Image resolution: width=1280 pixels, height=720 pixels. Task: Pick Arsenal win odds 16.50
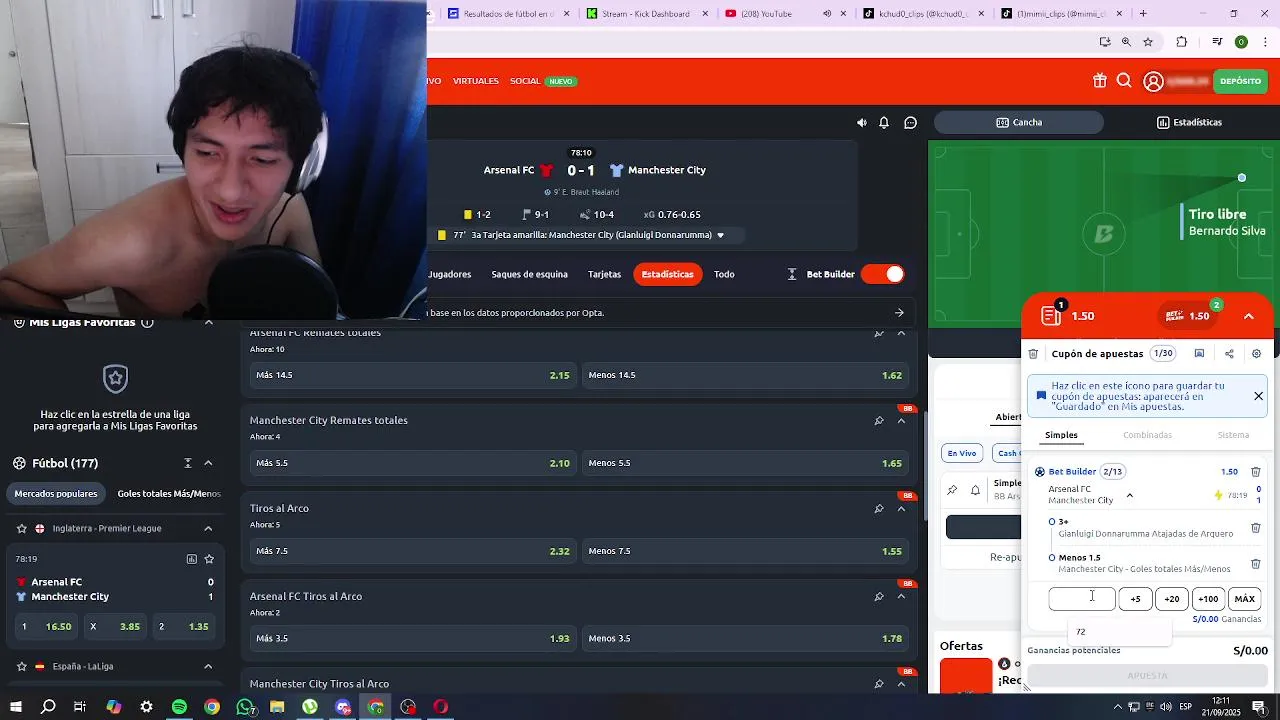(x=47, y=626)
